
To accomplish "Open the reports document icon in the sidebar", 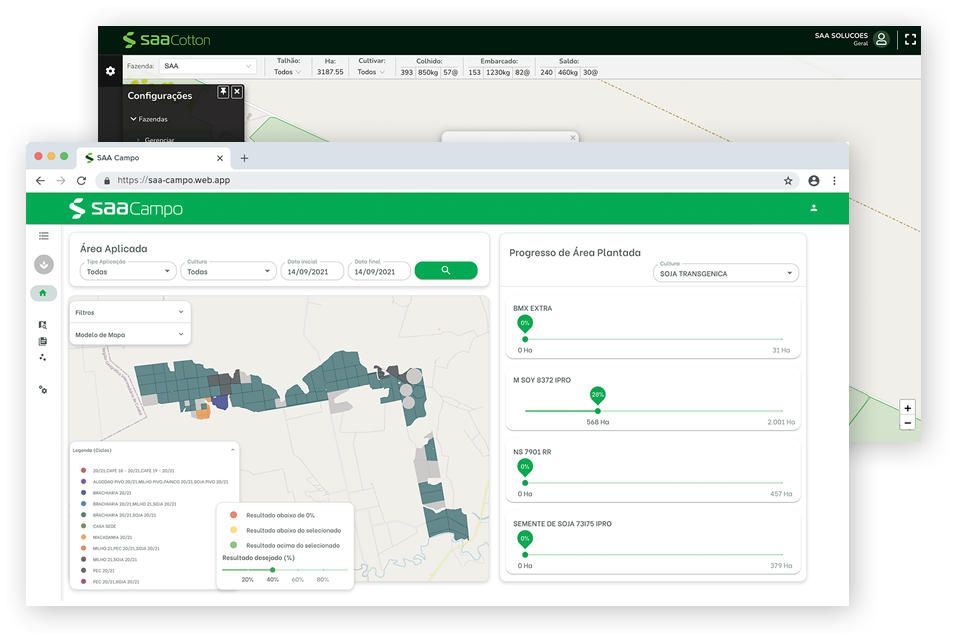I will coord(43,341).
